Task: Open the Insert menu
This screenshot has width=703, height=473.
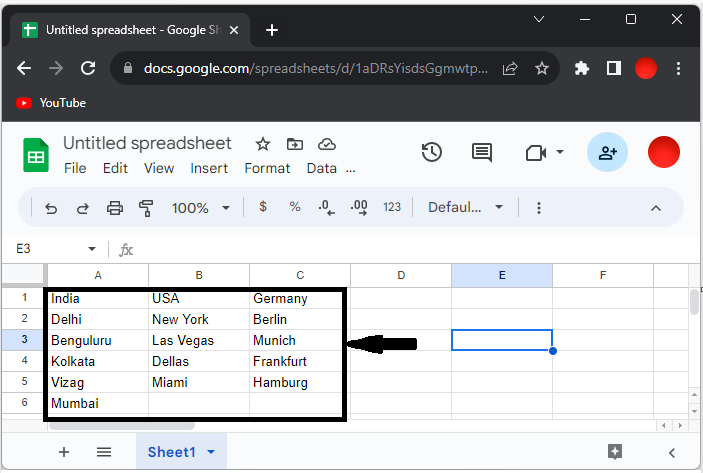Action: coord(209,168)
